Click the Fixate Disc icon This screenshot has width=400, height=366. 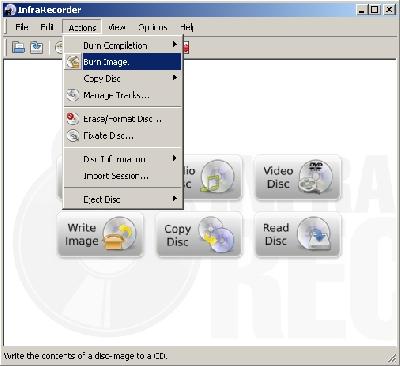[x=73, y=136]
